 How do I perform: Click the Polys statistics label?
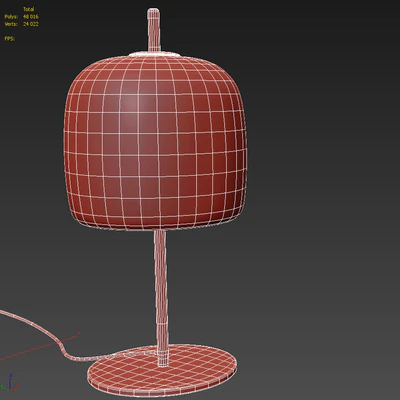(11, 16)
